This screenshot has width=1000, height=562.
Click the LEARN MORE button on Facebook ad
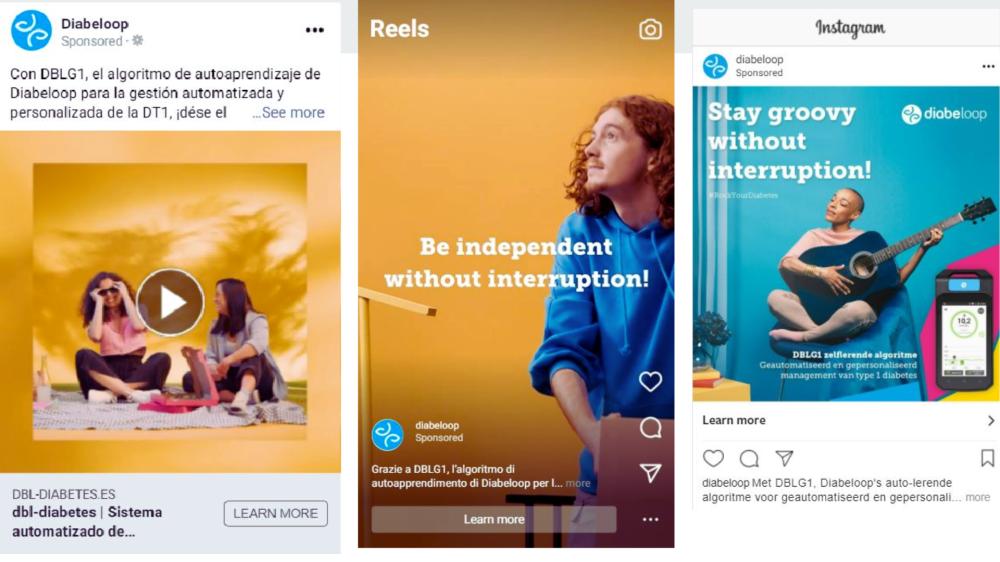tap(276, 514)
